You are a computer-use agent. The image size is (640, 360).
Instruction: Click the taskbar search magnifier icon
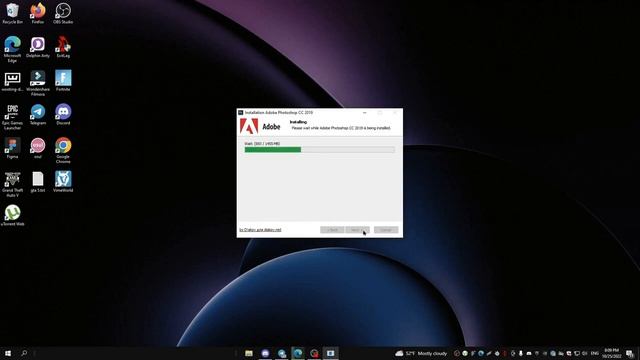[24, 353]
